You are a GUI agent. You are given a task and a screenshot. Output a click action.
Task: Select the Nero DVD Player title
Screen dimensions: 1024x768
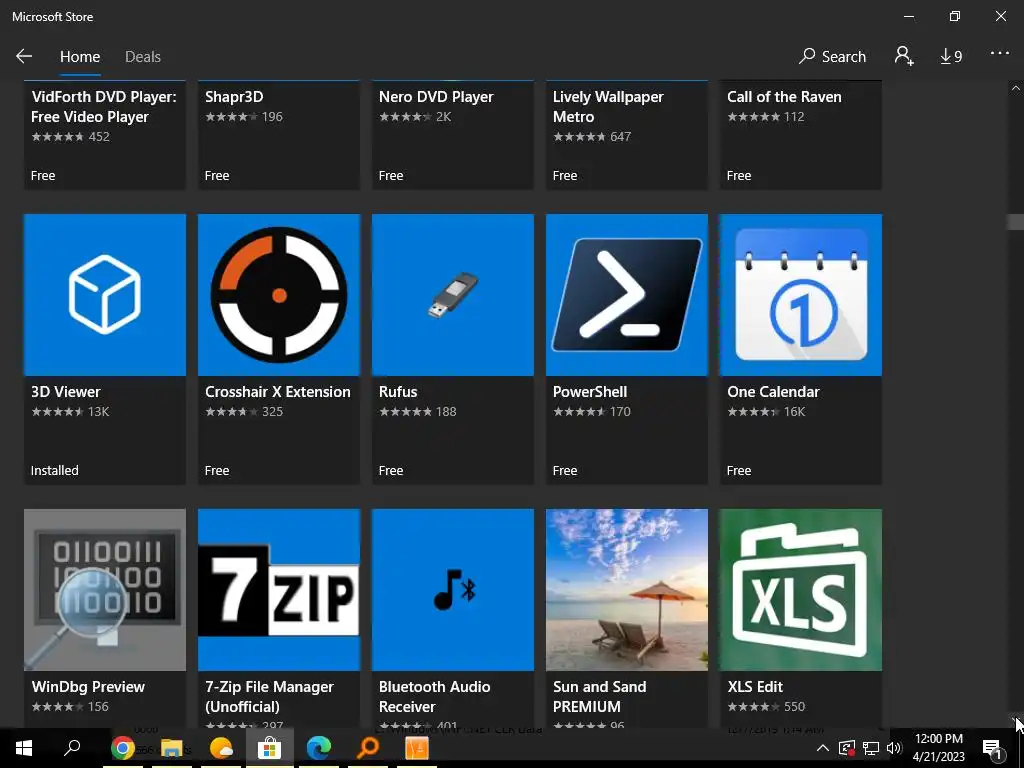(436, 97)
